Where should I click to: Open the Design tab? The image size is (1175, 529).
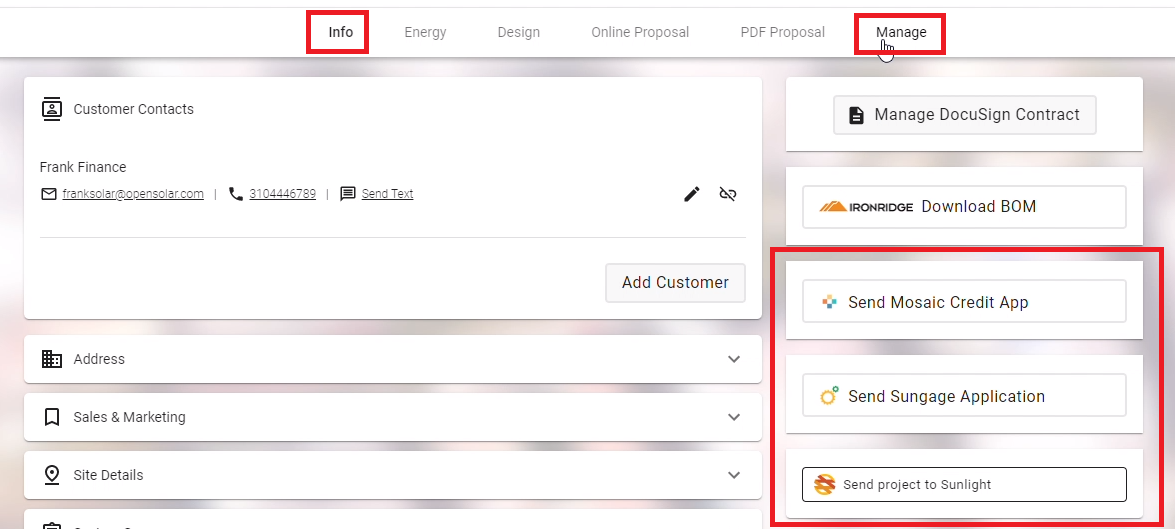click(x=519, y=32)
